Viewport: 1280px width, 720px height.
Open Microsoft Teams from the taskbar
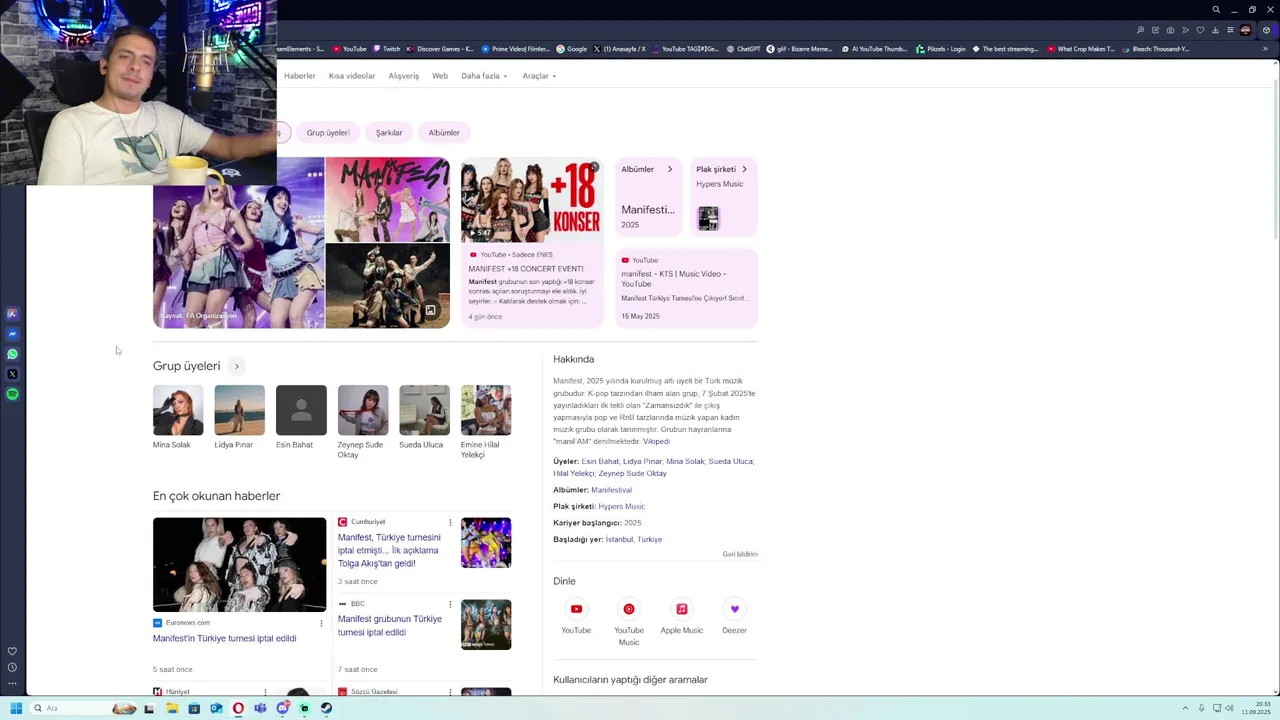click(260, 708)
